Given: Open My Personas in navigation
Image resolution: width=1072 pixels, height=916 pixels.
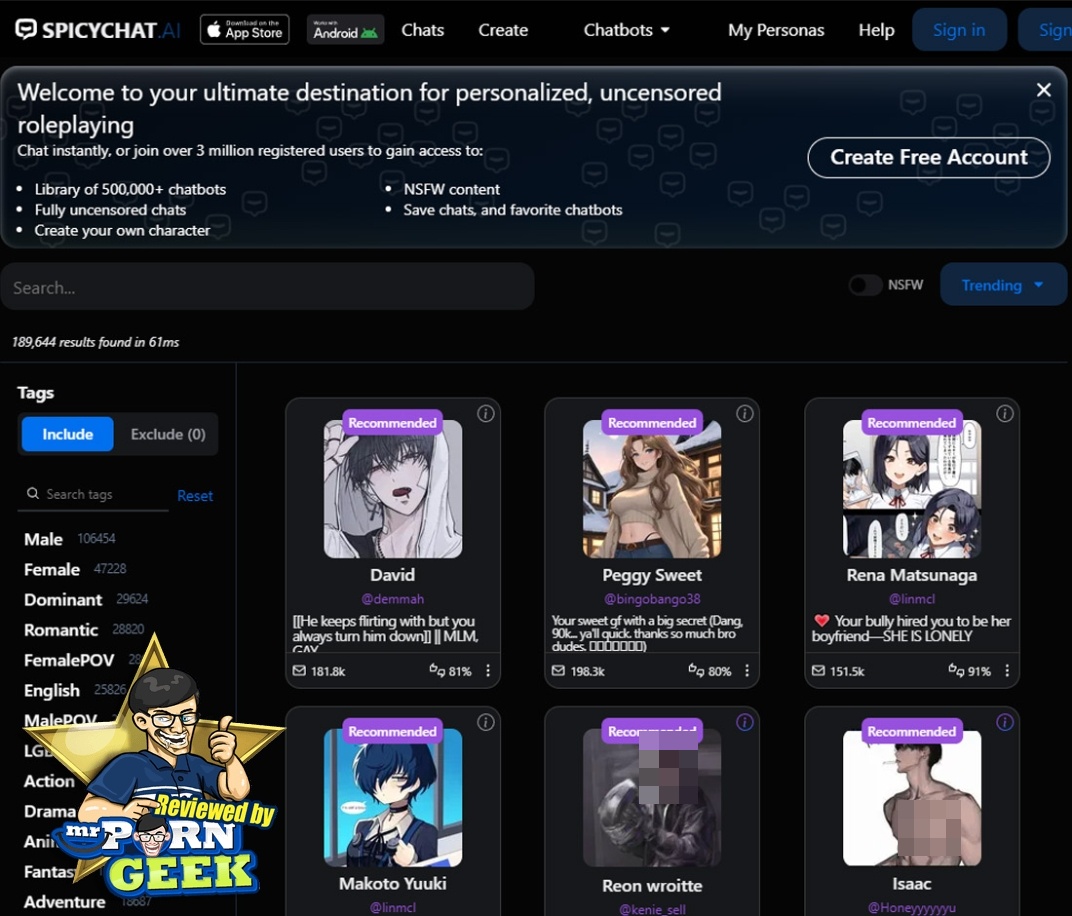Looking at the screenshot, I should click(776, 30).
